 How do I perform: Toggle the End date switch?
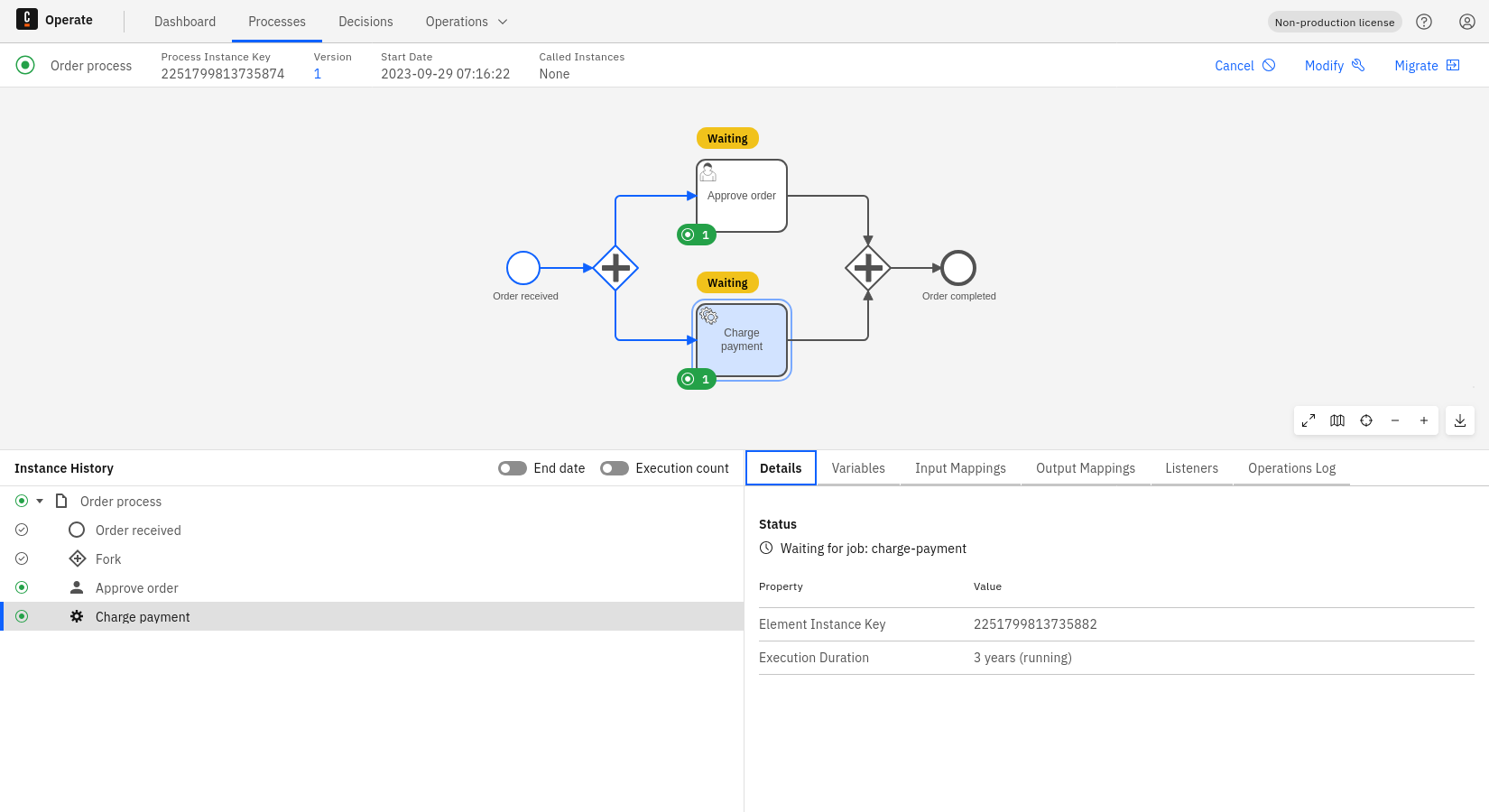pyautogui.click(x=513, y=468)
